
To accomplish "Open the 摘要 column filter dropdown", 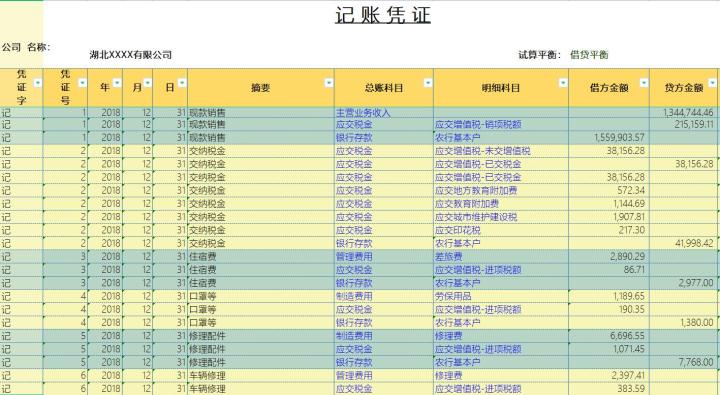I will [x=329, y=83].
